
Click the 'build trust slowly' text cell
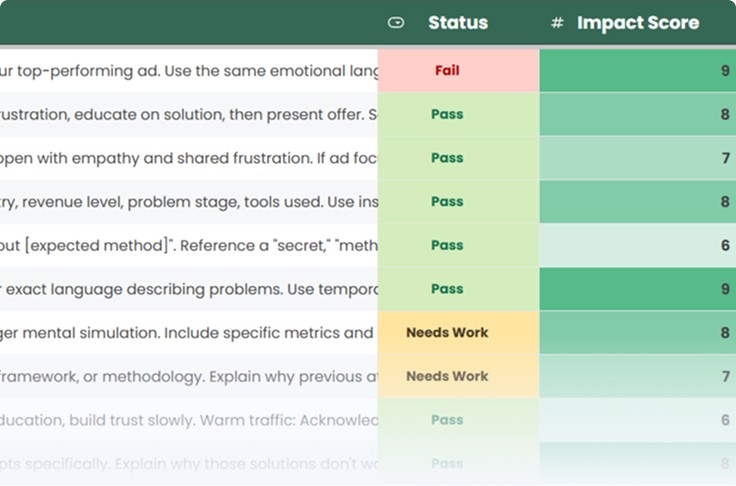188,420
